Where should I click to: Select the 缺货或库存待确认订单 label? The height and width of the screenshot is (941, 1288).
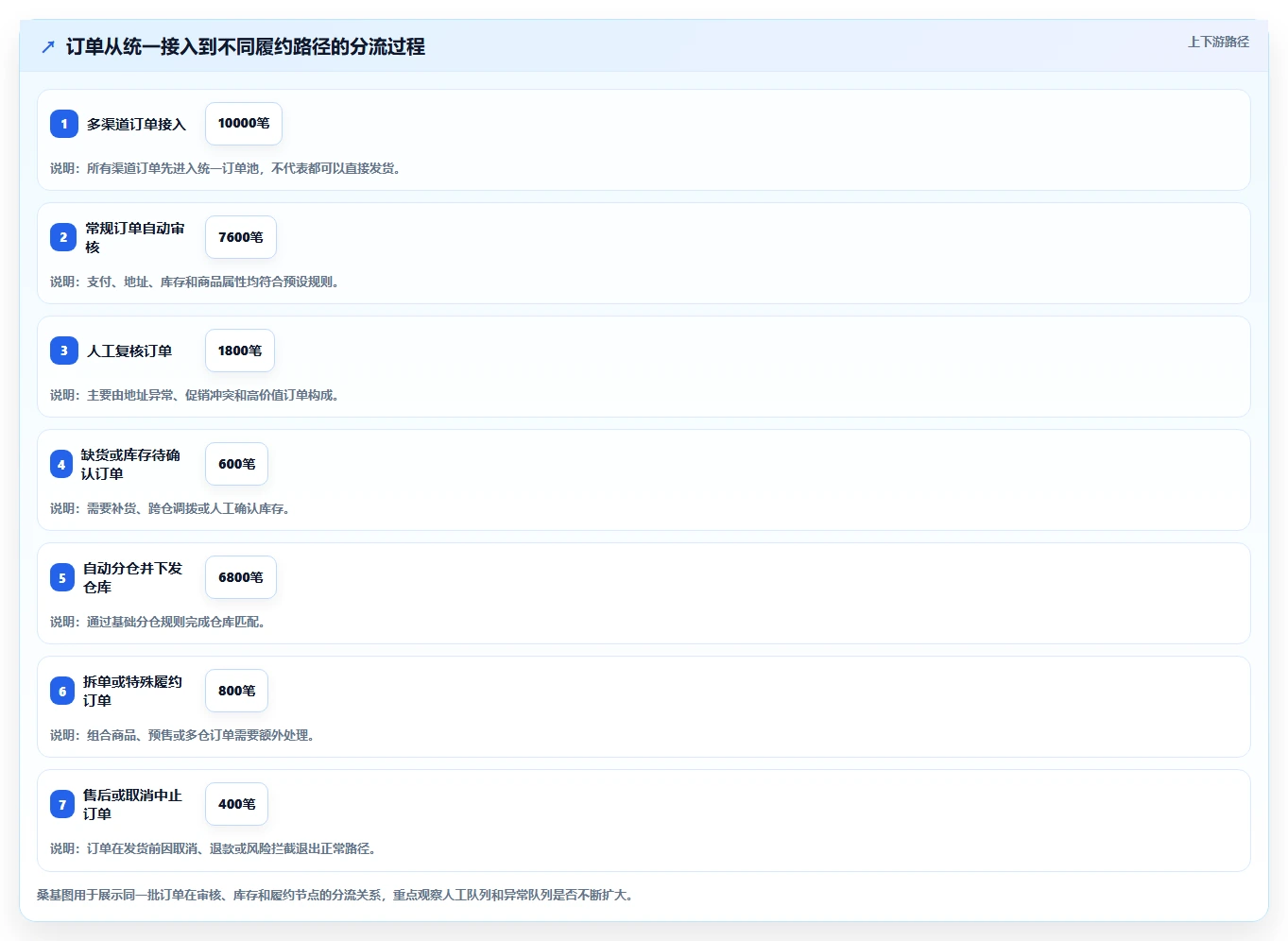click(x=130, y=464)
